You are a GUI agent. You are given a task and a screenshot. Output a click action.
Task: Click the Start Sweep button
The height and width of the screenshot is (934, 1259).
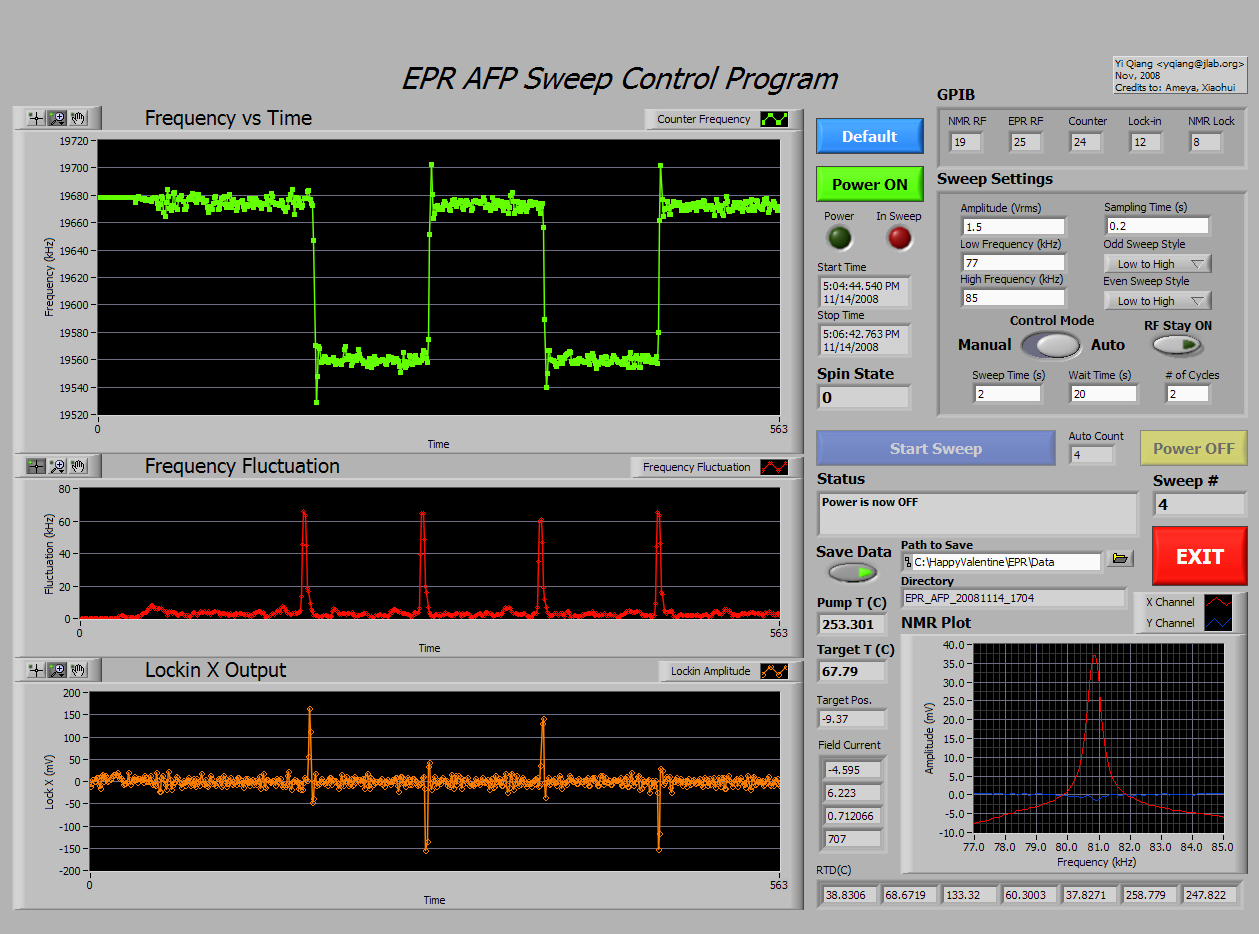pos(936,449)
